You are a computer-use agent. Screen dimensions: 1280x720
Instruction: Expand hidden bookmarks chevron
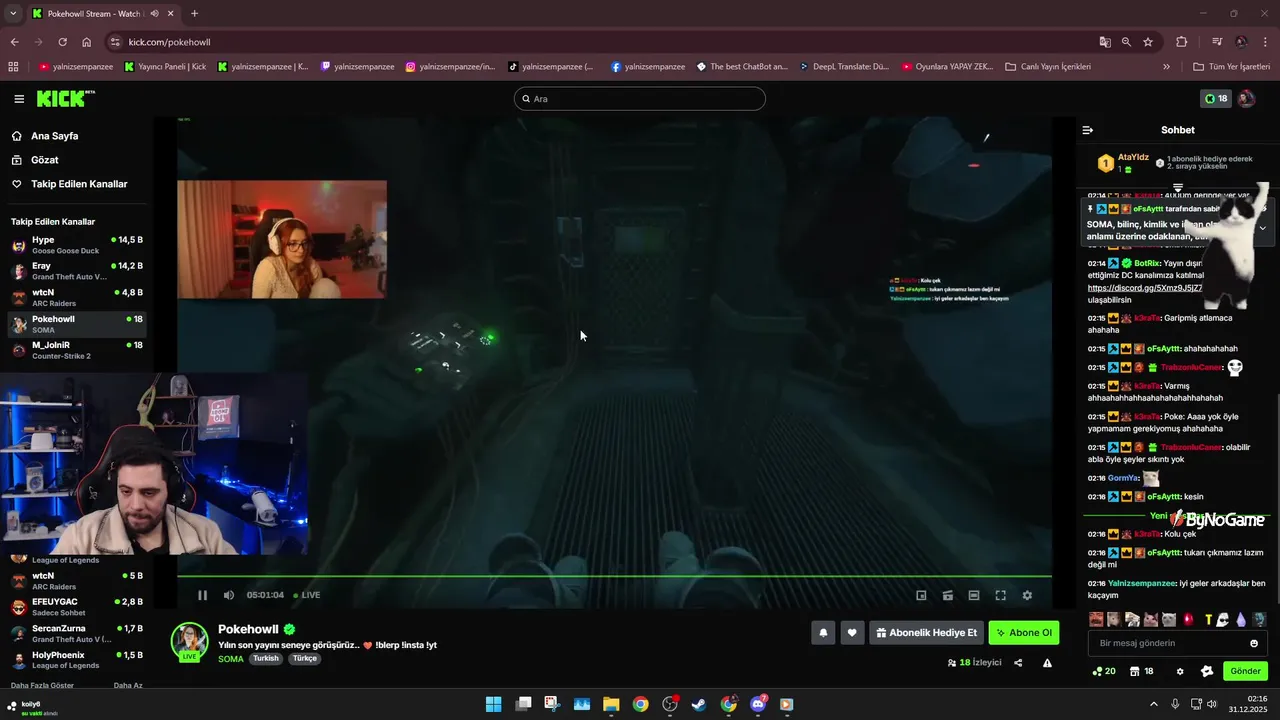click(1166, 67)
